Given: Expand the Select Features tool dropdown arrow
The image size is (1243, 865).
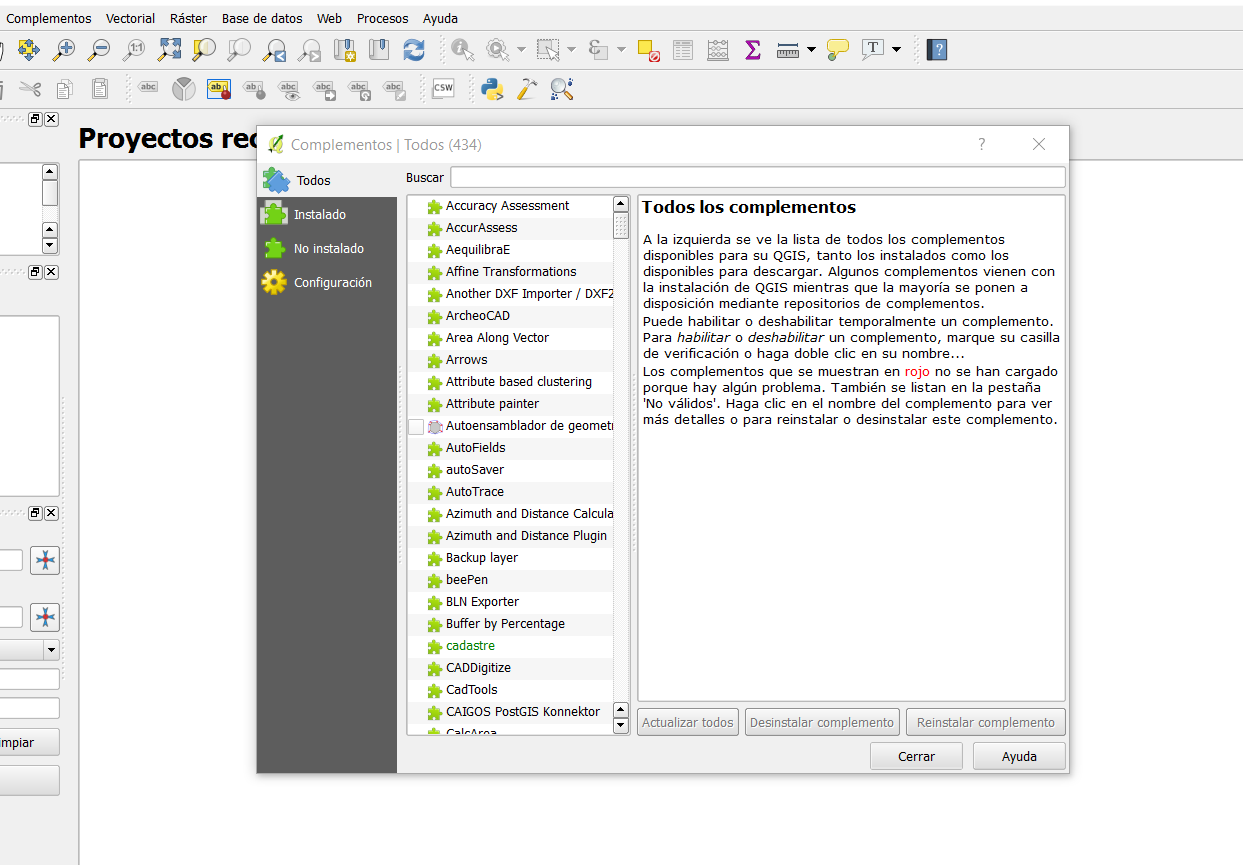Looking at the screenshot, I should click(x=571, y=49).
